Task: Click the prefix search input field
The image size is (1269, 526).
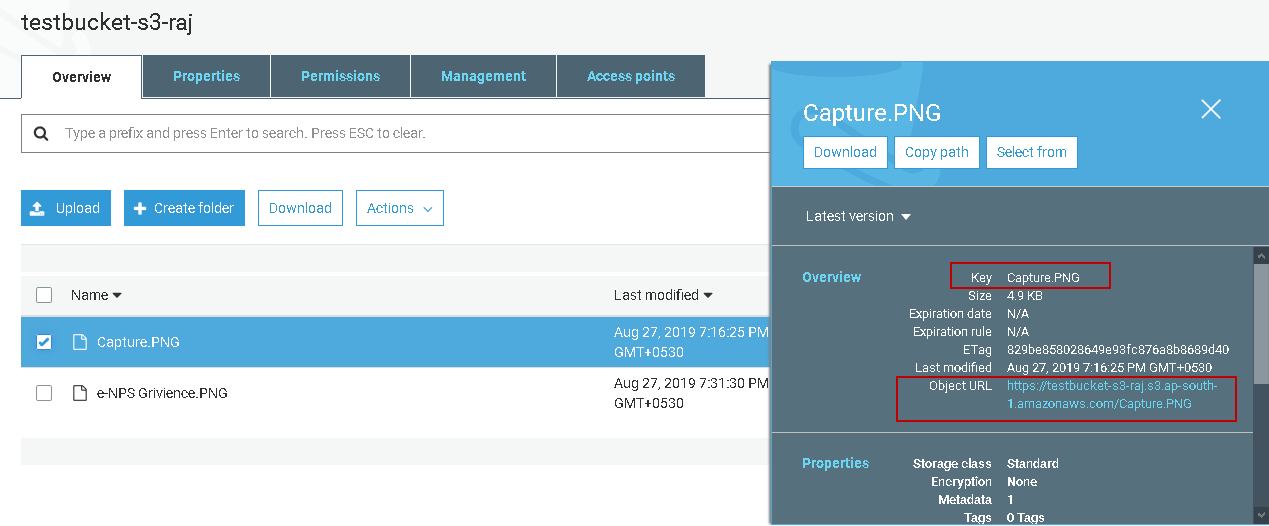Action: click(x=410, y=133)
